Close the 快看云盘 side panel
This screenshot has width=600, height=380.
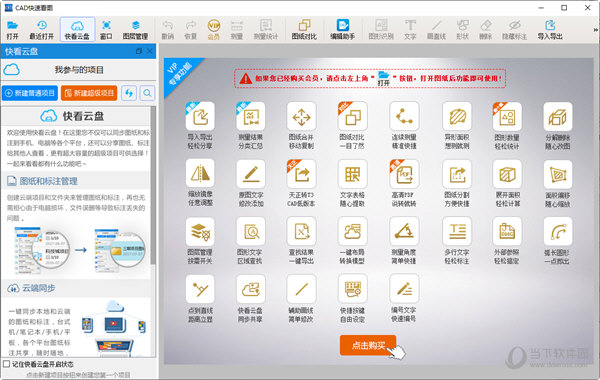click(x=150, y=51)
